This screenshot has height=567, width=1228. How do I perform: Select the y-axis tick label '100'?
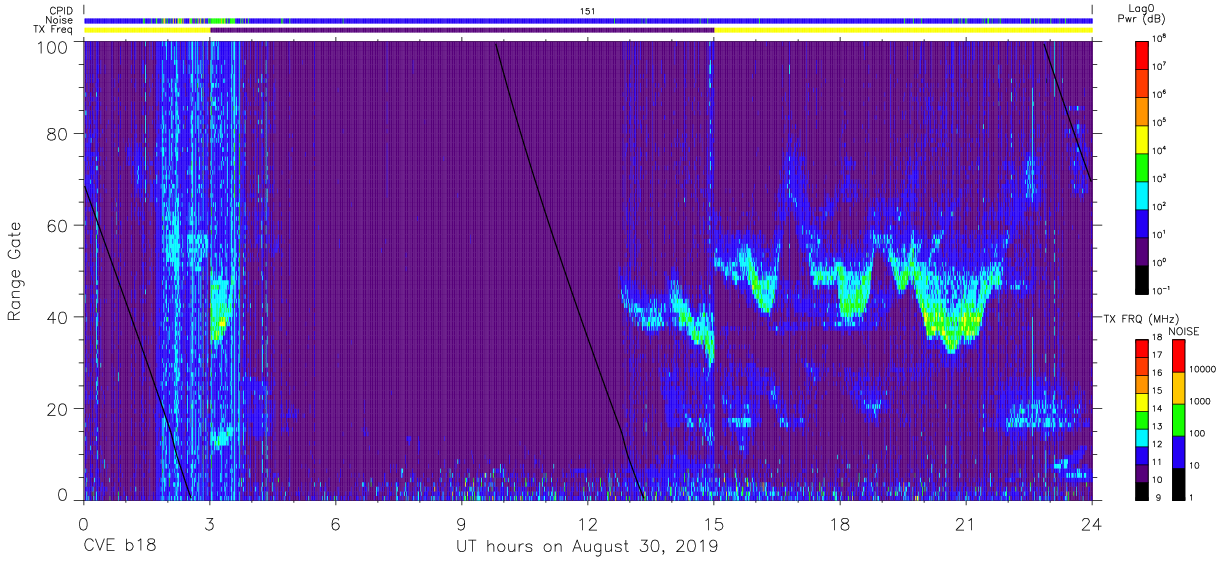coord(54,47)
